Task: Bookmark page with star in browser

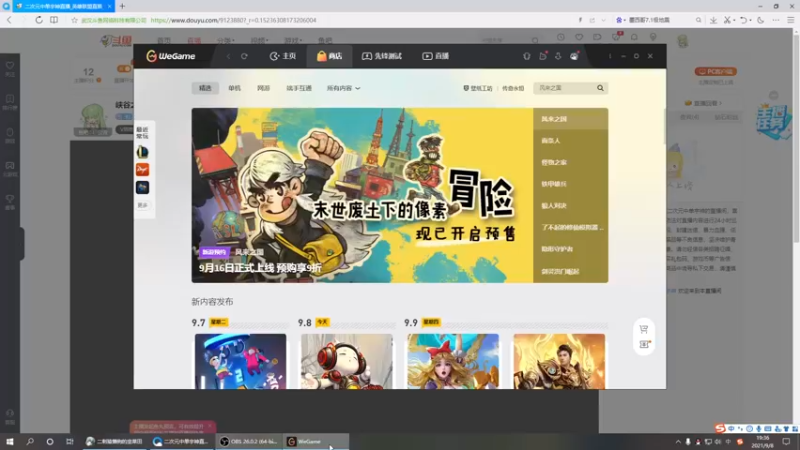Action: coord(74,20)
